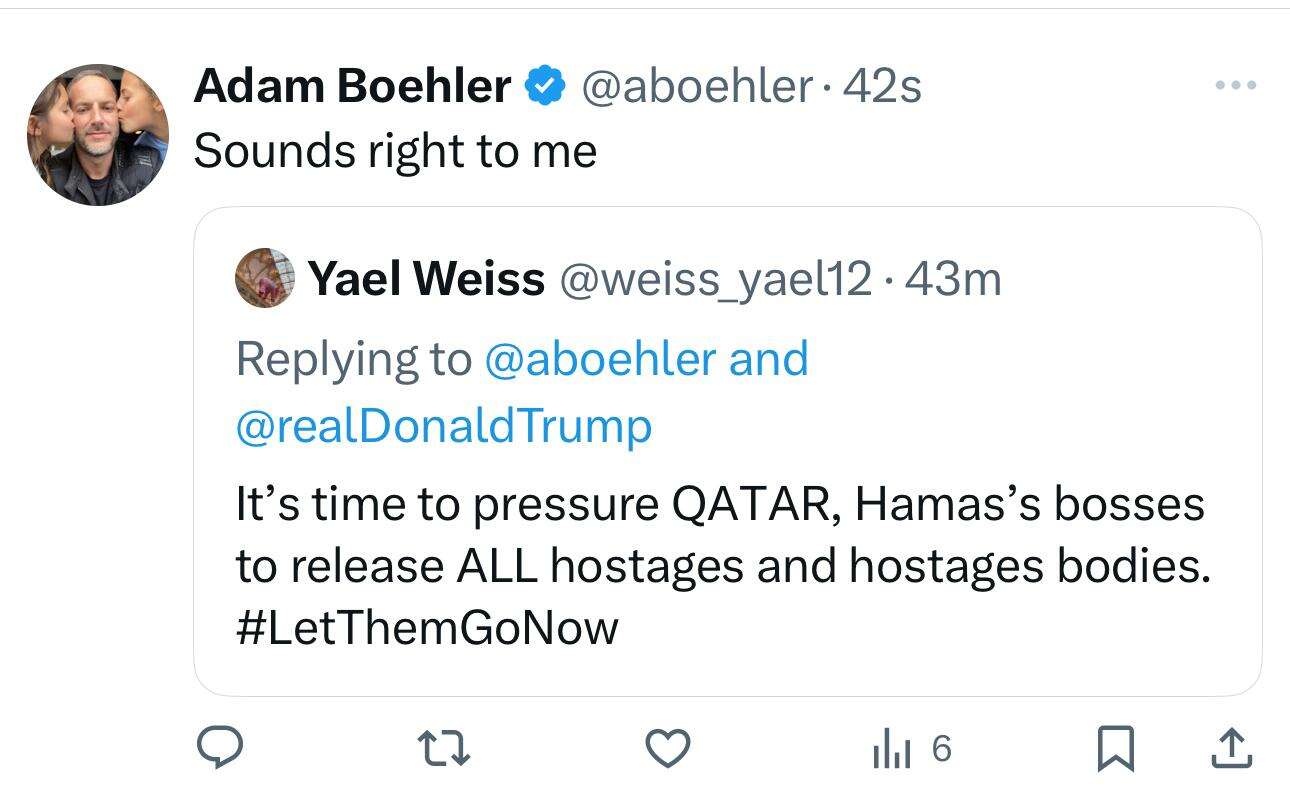Click the blue verified badge
Image resolution: width=1290 pixels, height=806 pixels.
(x=544, y=87)
